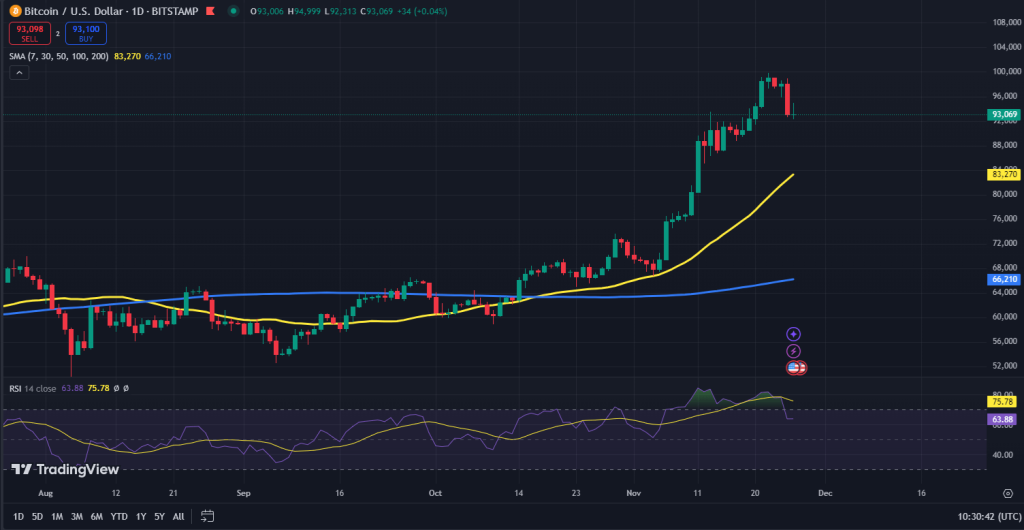Select the 5D time range

[x=37, y=516]
